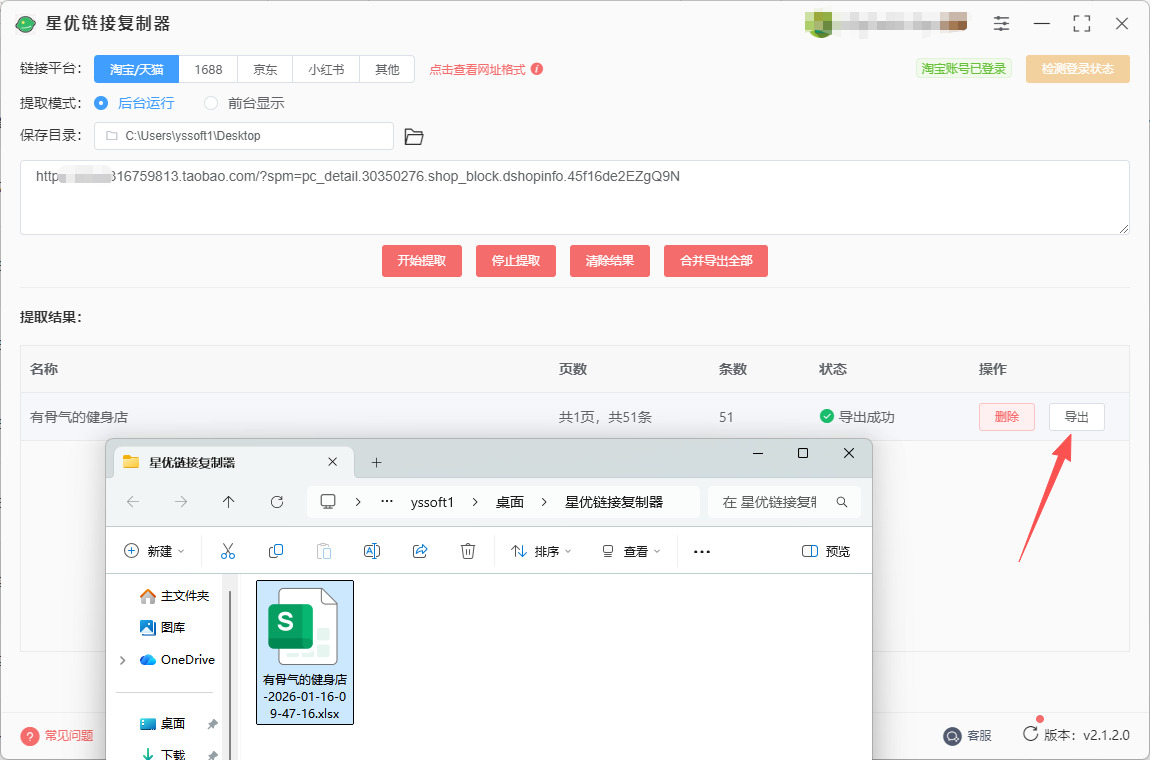1150x760 pixels.
Task: Open the breadcrumb ellipsis in address bar
Action: click(387, 502)
